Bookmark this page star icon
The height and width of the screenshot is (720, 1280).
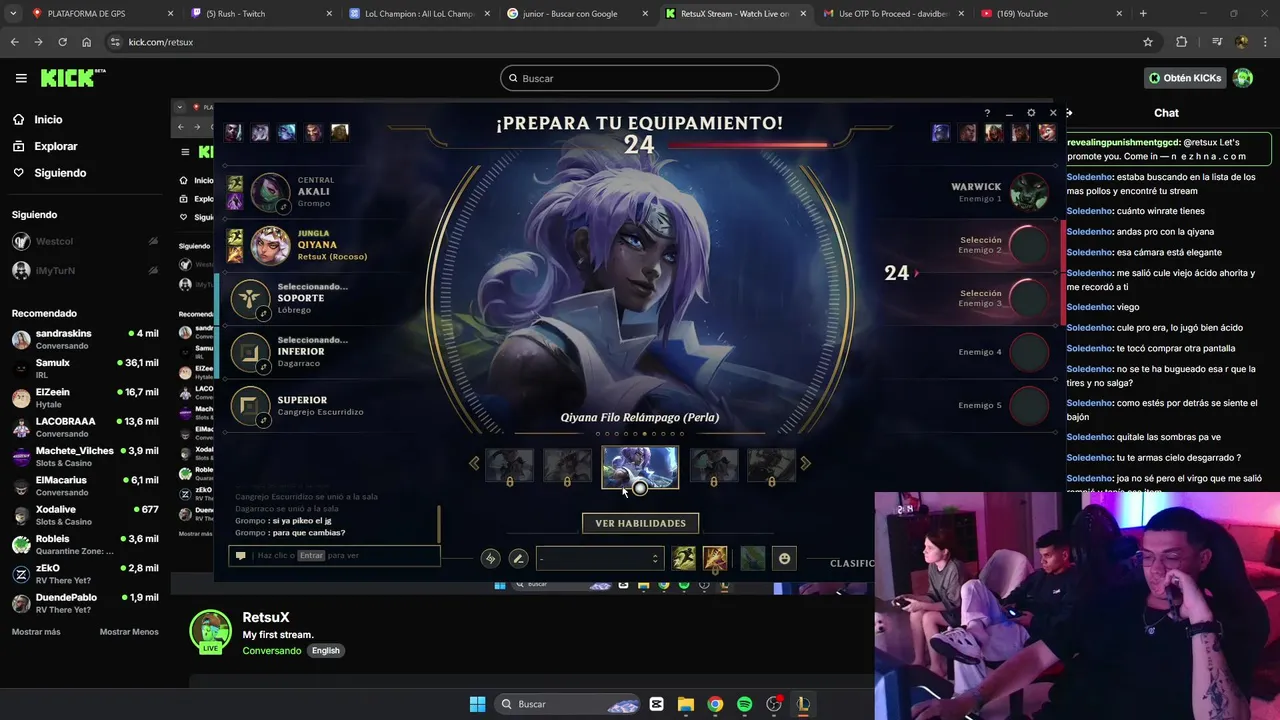[1148, 42]
